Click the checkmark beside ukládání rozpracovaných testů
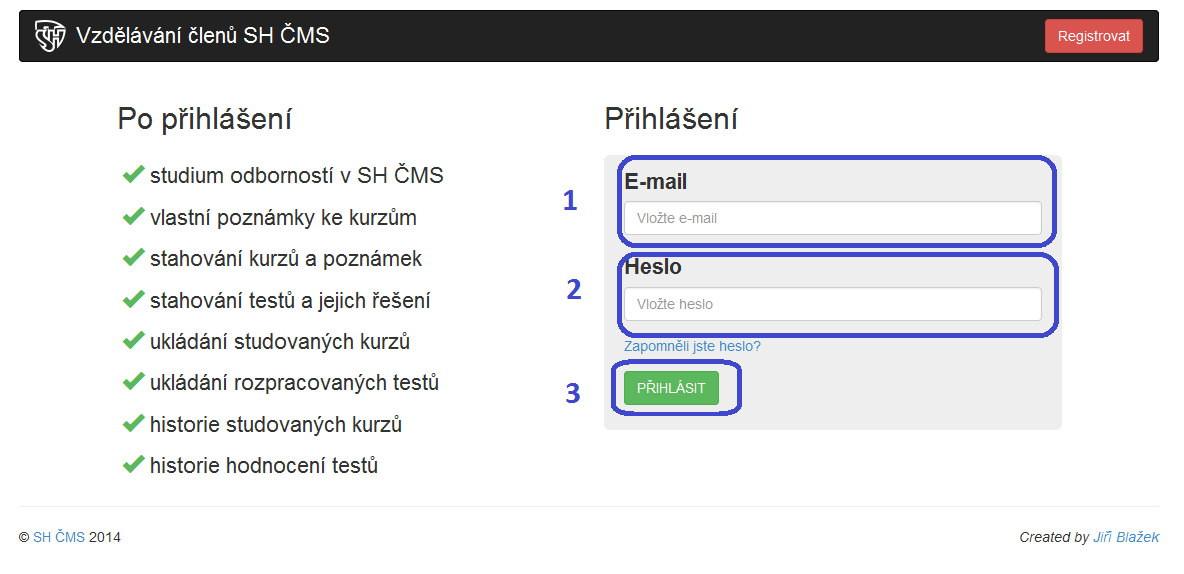1184x574 pixels. [133, 382]
